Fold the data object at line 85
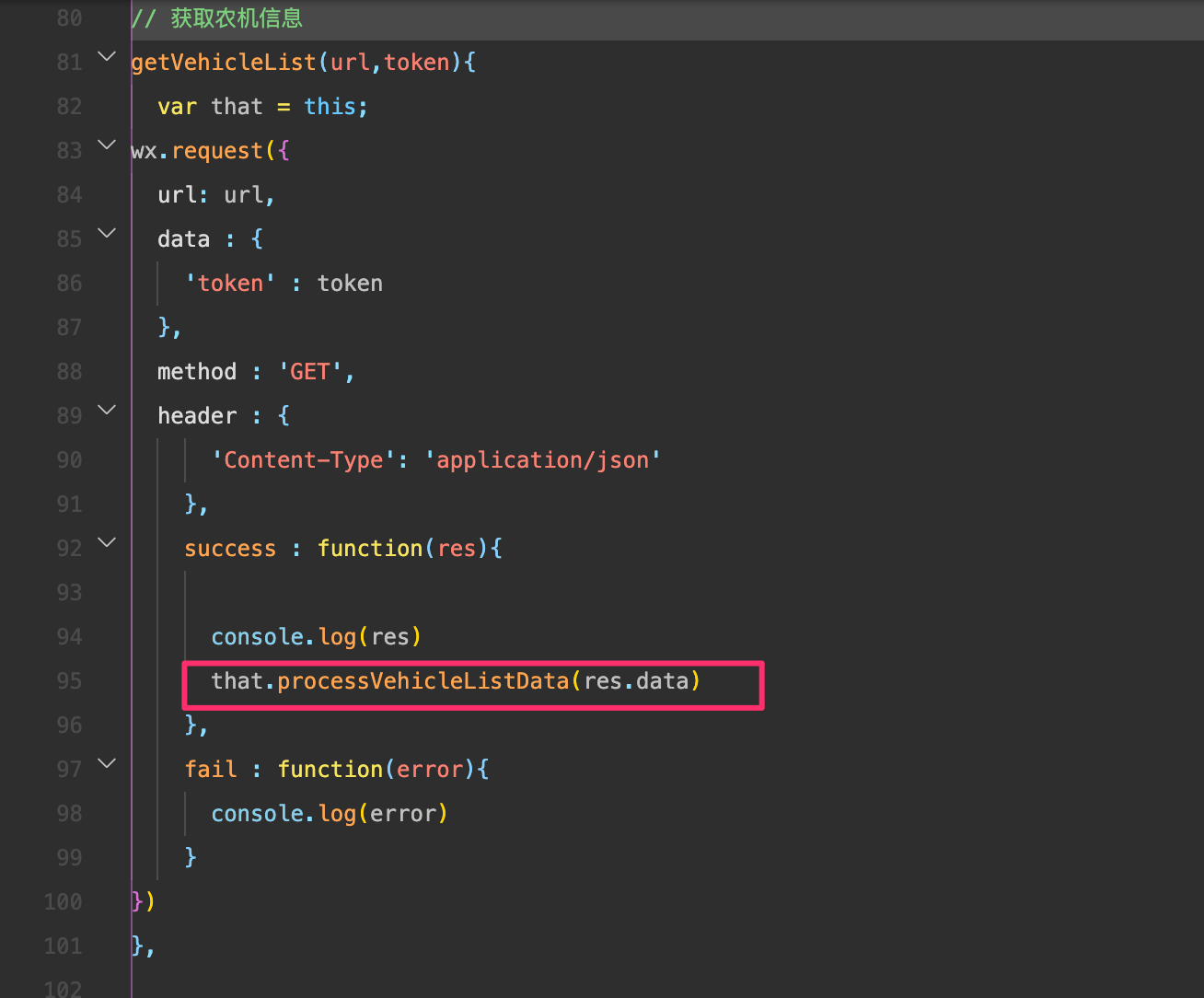1204x998 pixels. click(107, 234)
